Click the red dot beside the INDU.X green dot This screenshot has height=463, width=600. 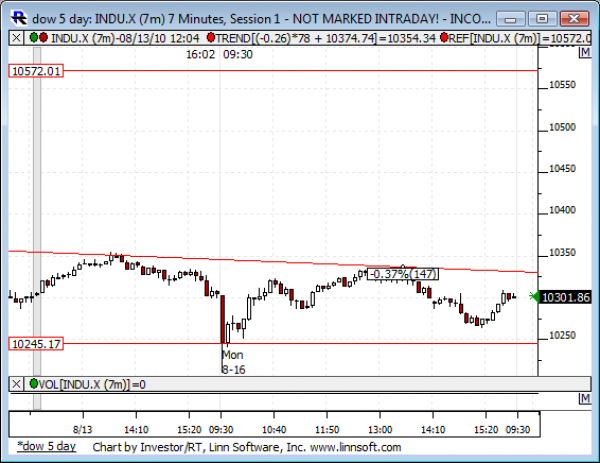[43, 37]
